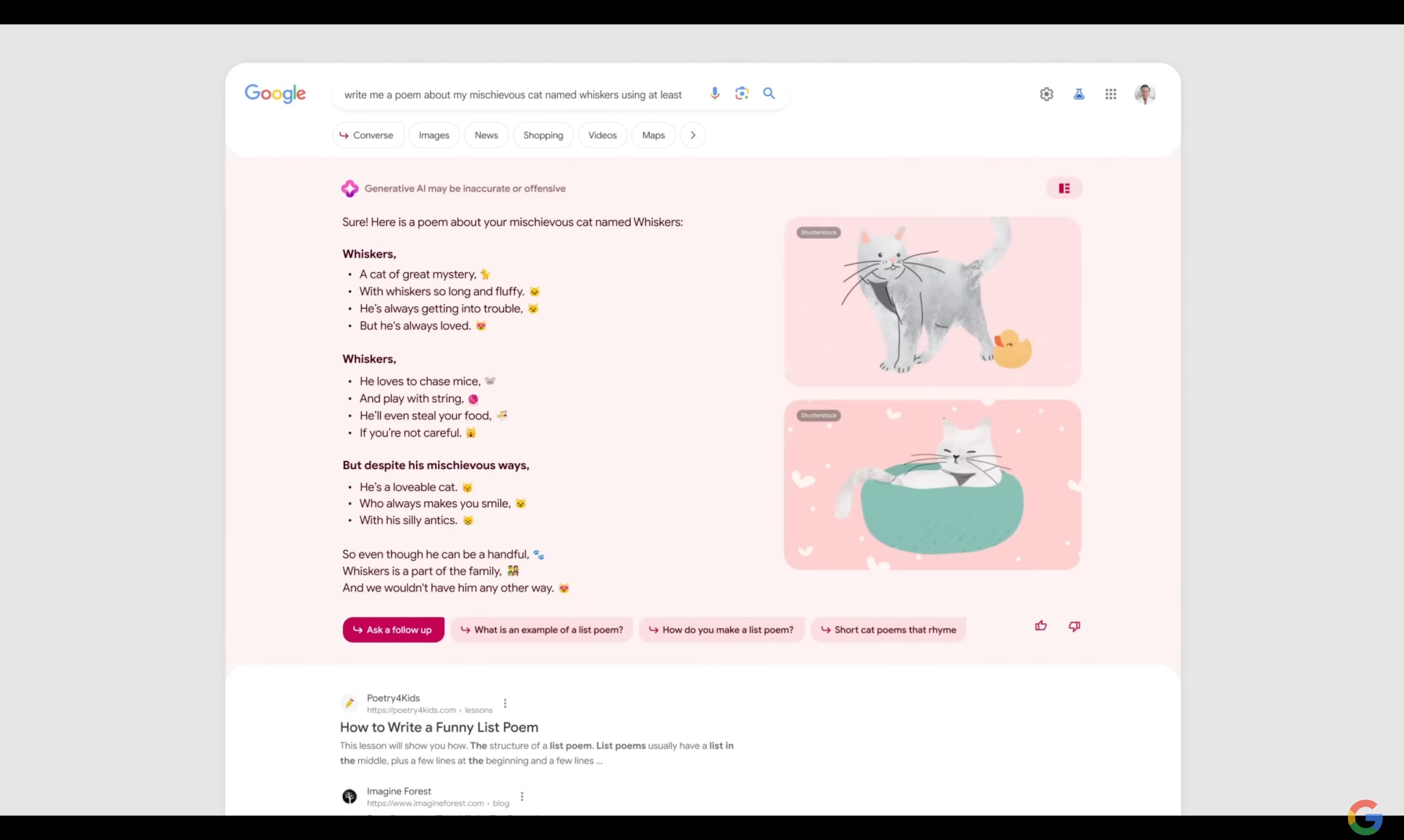Open Search Labs flask icon
The width and height of the screenshot is (1404, 840).
[1079, 94]
